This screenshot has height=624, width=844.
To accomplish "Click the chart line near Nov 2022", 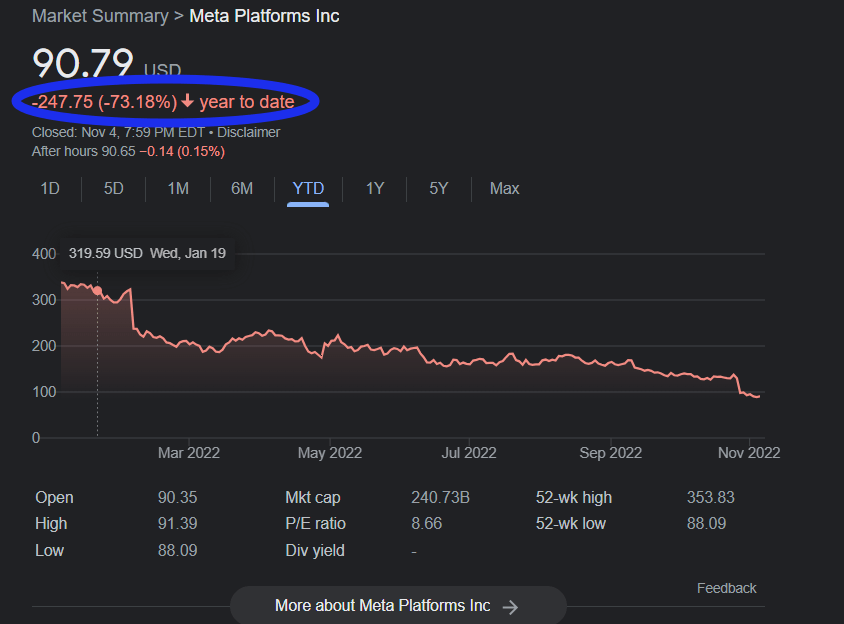I will tap(749, 395).
